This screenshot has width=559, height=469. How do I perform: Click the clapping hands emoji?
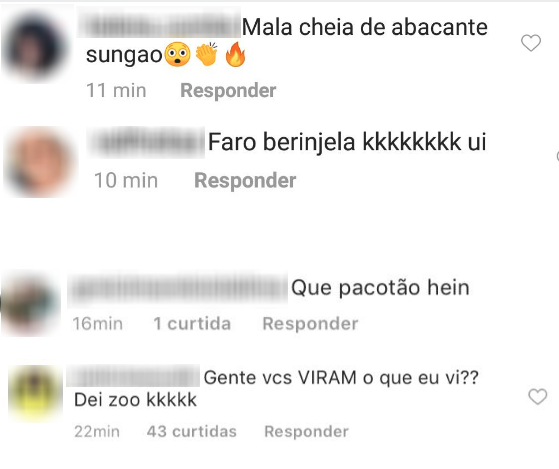pyautogui.click(x=207, y=55)
